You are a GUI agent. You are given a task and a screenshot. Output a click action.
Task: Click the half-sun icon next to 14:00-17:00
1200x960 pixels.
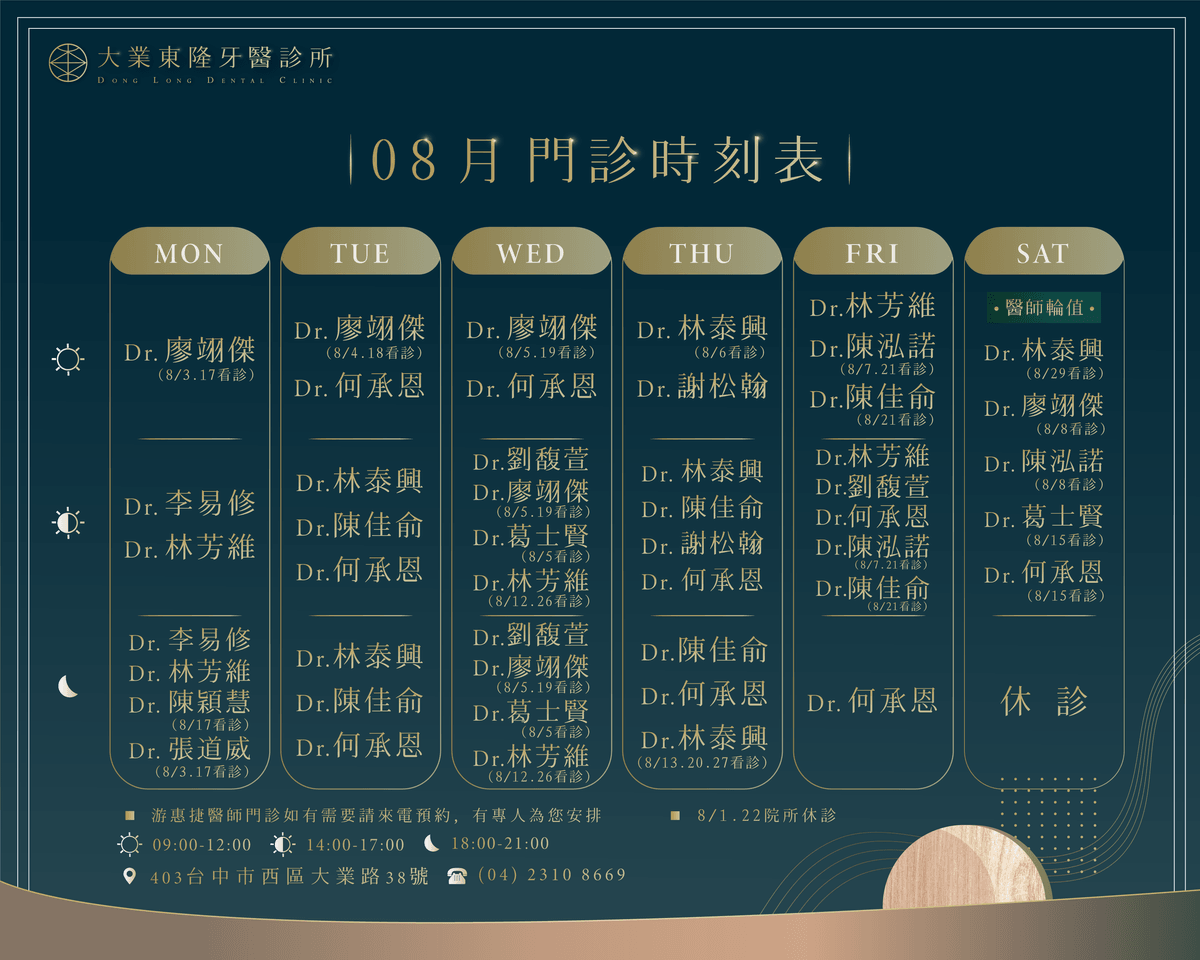(x=283, y=845)
